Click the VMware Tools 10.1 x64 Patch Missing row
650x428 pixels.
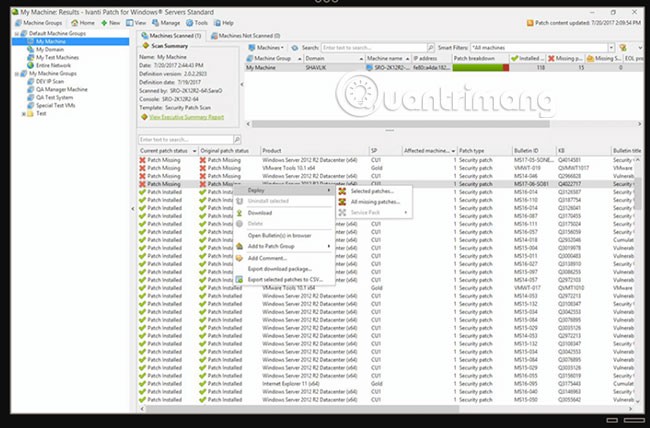[x=387, y=168]
